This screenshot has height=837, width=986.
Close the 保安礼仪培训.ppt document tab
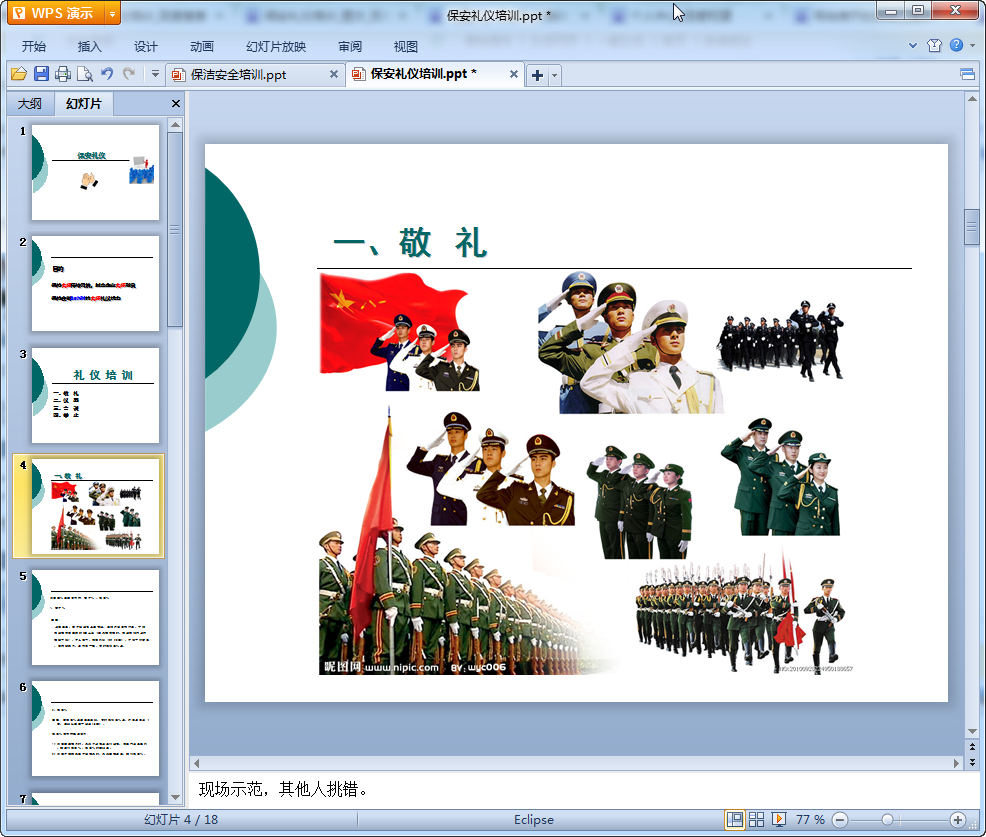click(514, 74)
